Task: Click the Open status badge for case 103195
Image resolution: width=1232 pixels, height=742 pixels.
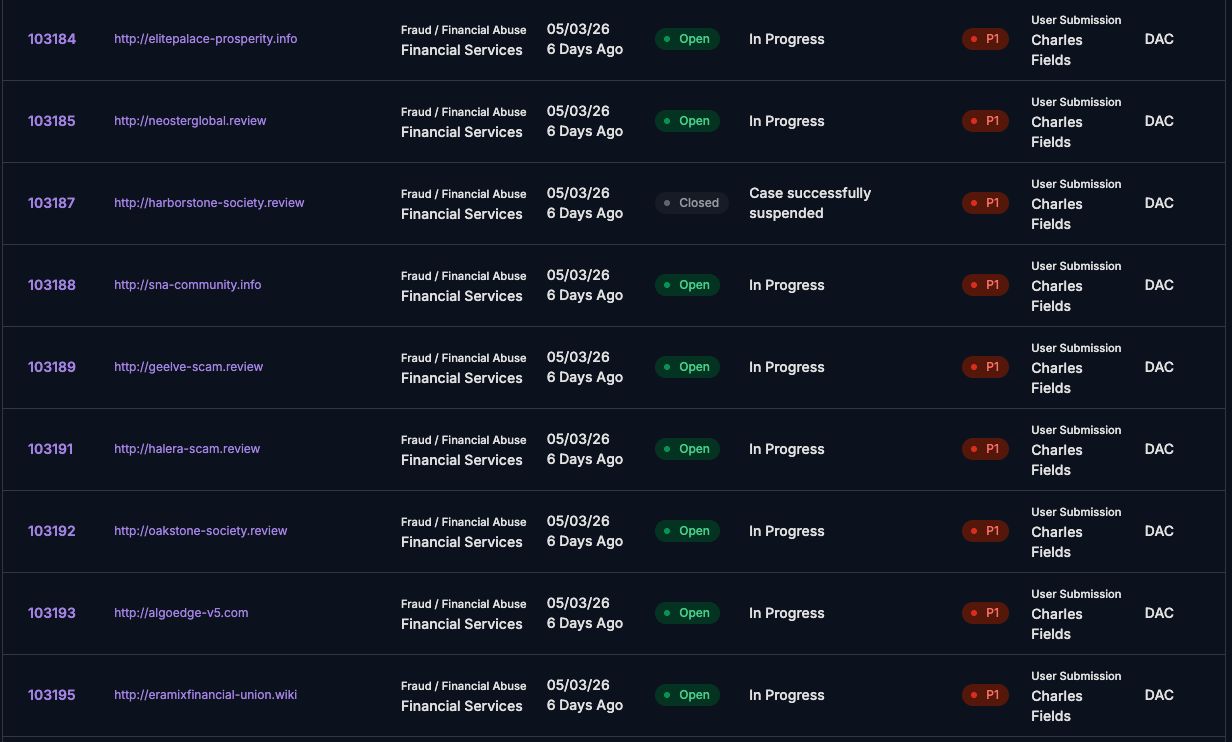Action: coord(687,695)
